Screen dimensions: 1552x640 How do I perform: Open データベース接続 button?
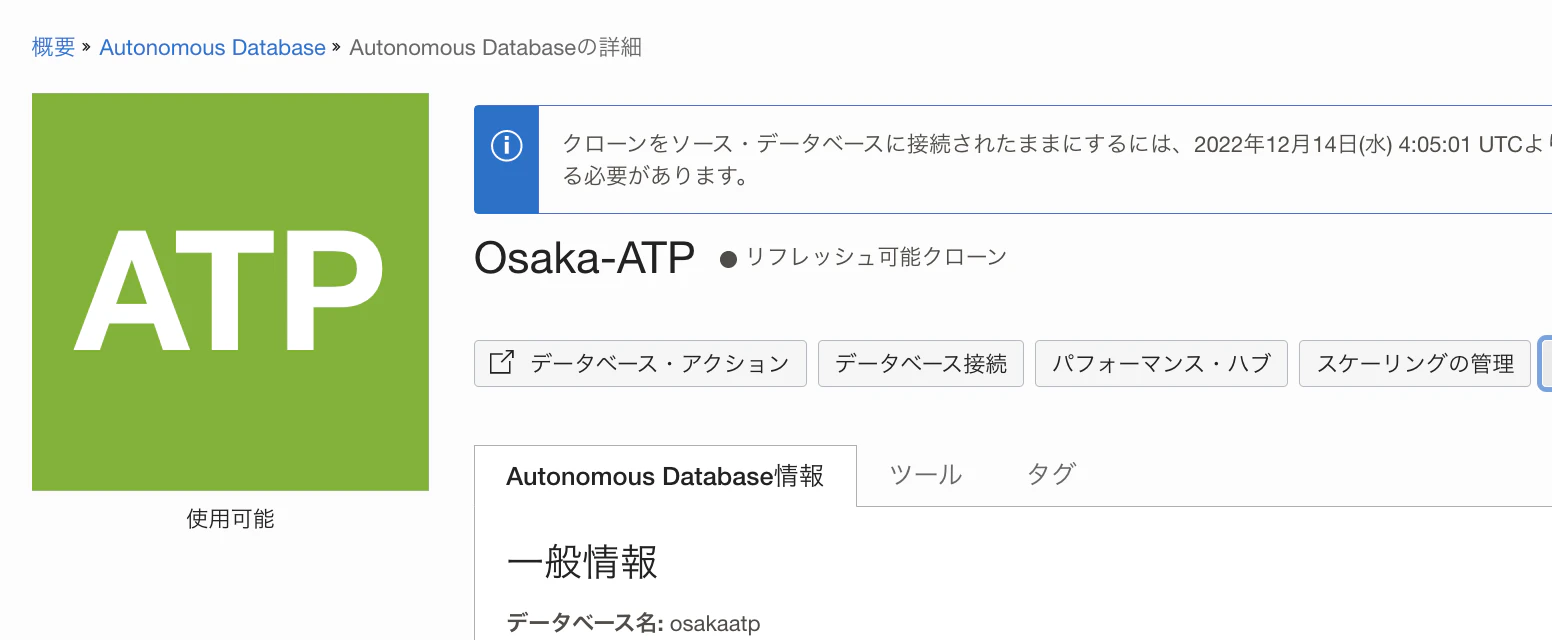921,363
